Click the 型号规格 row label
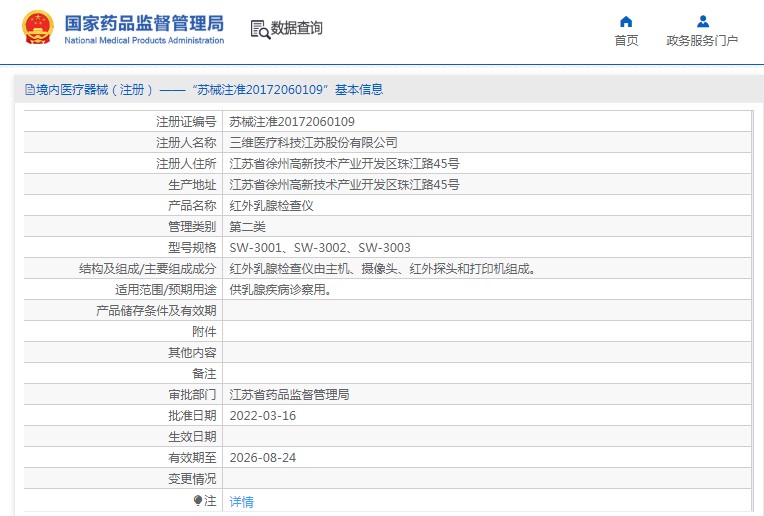Image resolution: width=764 pixels, height=516 pixels. [x=192, y=248]
